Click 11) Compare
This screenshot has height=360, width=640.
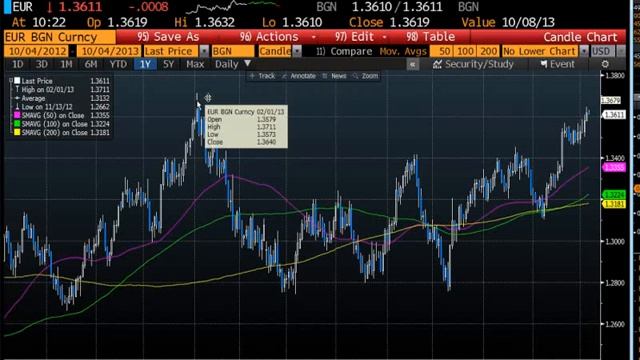[344, 51]
